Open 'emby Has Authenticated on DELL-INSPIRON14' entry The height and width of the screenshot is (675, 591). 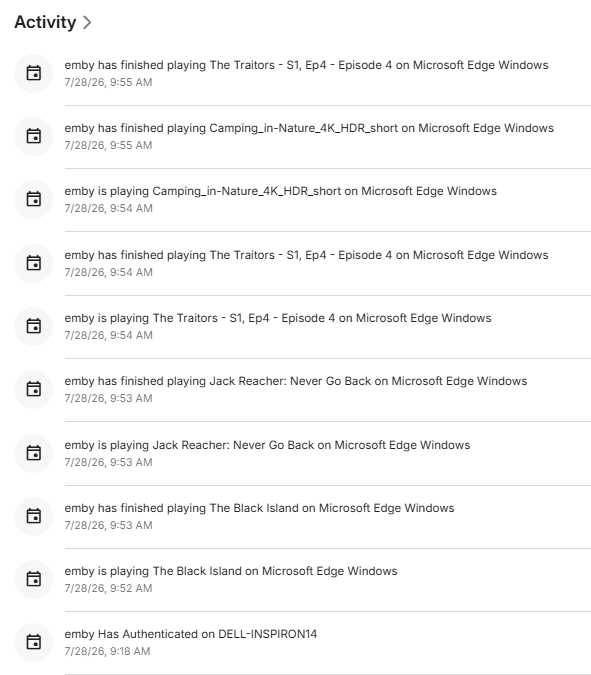(303, 642)
